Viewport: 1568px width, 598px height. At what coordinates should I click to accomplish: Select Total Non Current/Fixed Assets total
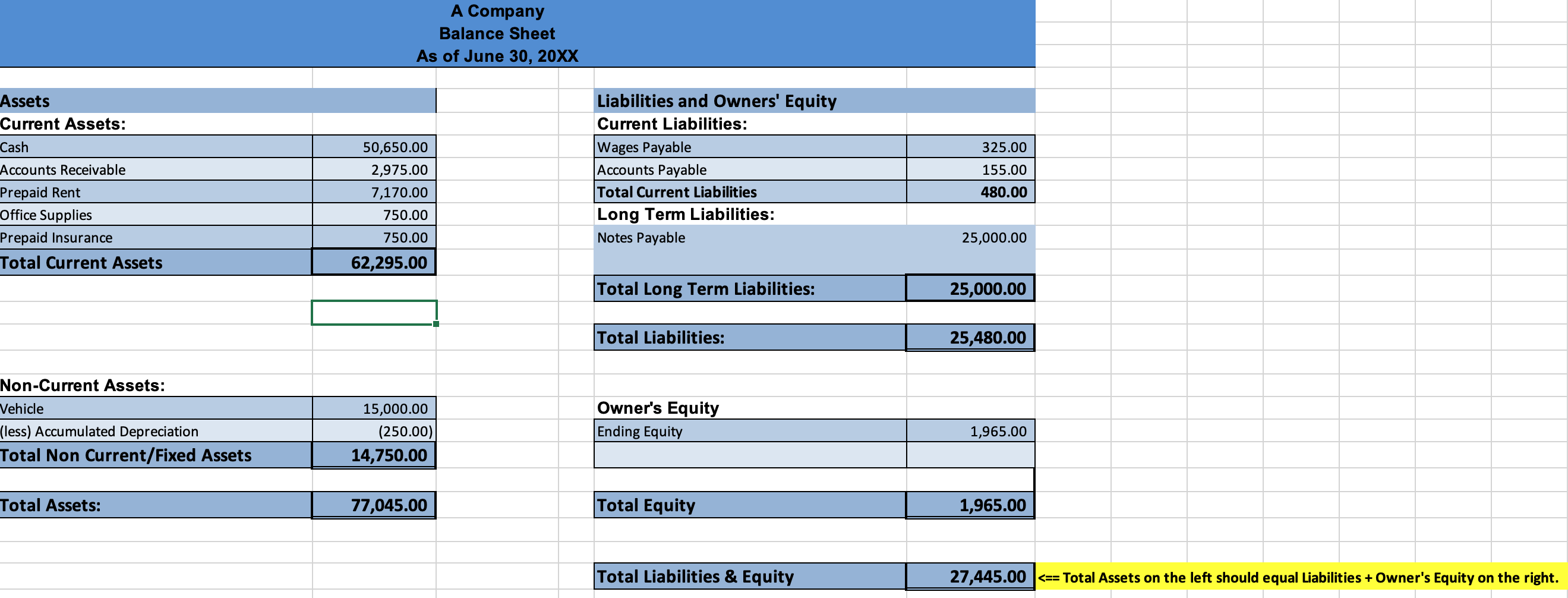tap(374, 455)
